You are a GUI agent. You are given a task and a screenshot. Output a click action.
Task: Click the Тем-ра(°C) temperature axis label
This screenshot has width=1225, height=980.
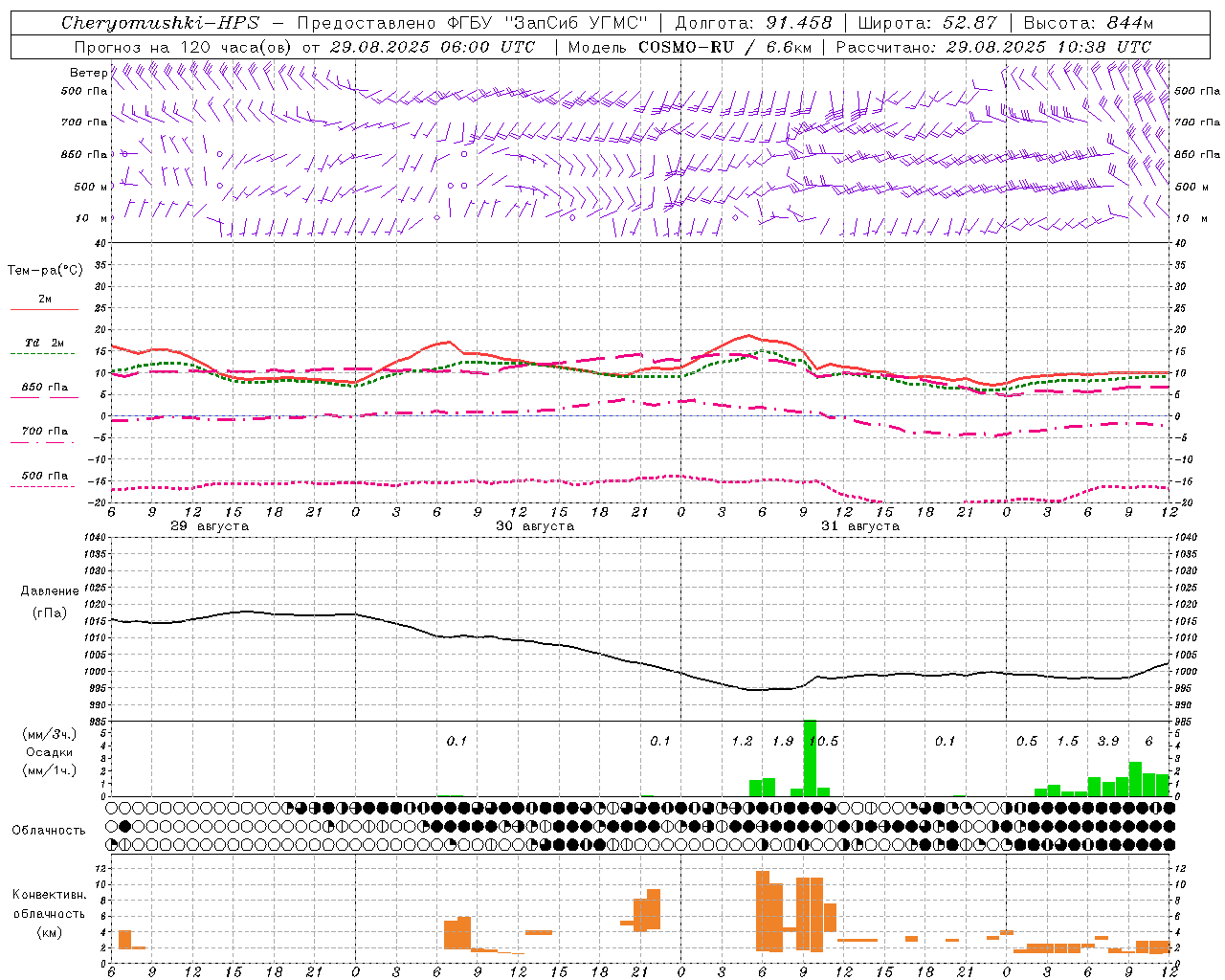[45, 271]
